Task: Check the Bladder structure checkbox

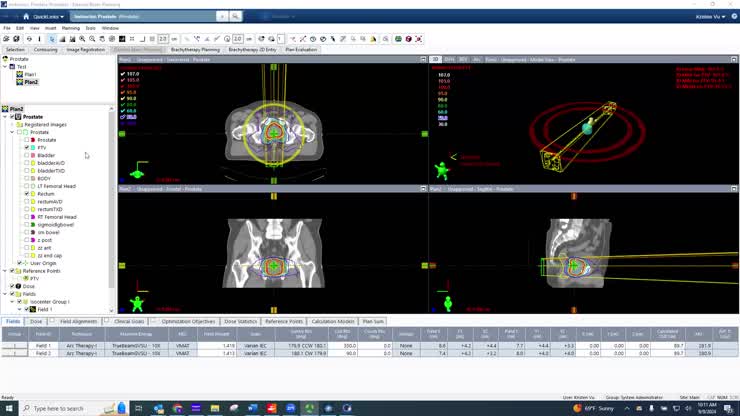Action: tap(27, 155)
